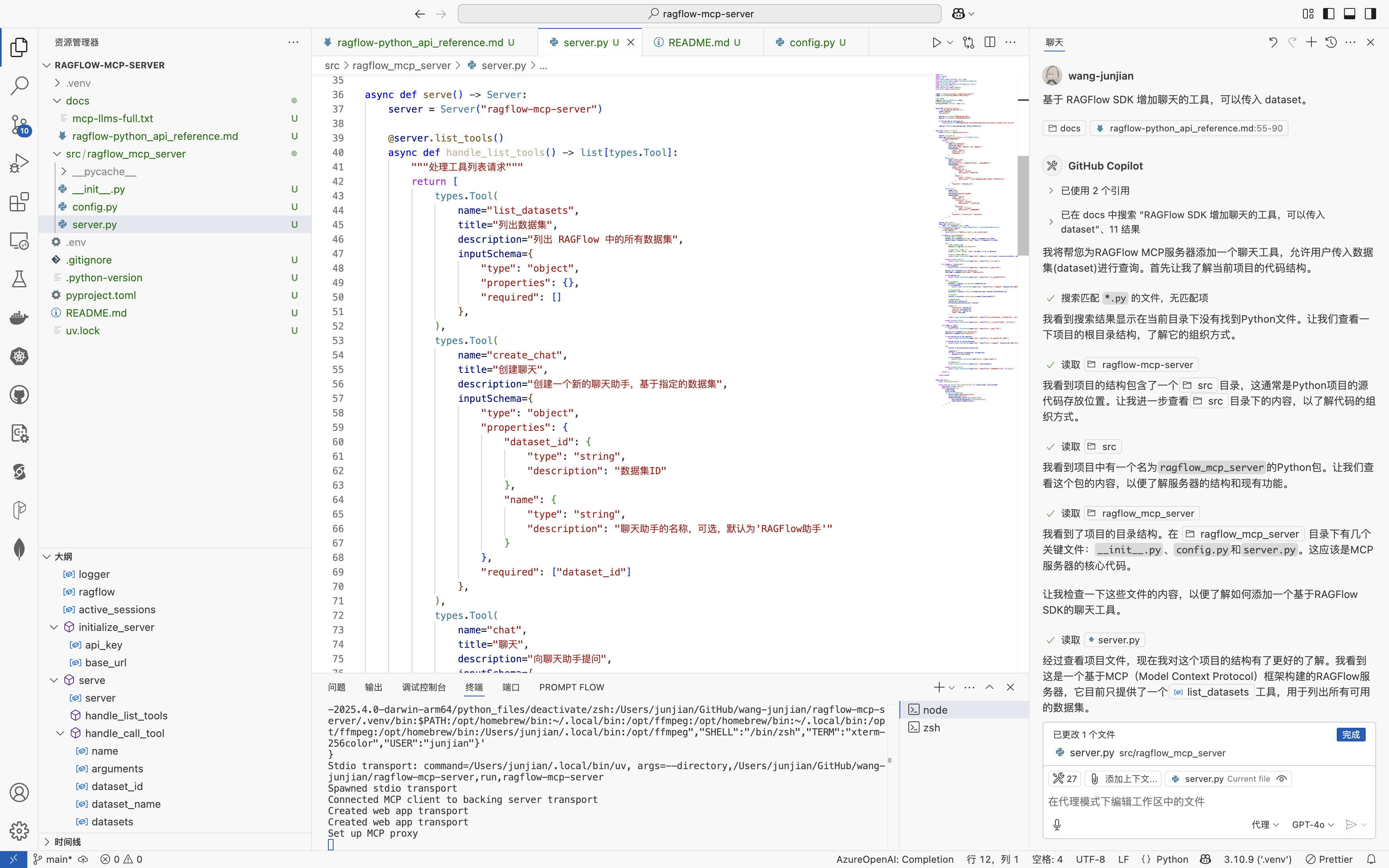
Task: Click the chat input field placeholder text
Action: [x=1126, y=801]
